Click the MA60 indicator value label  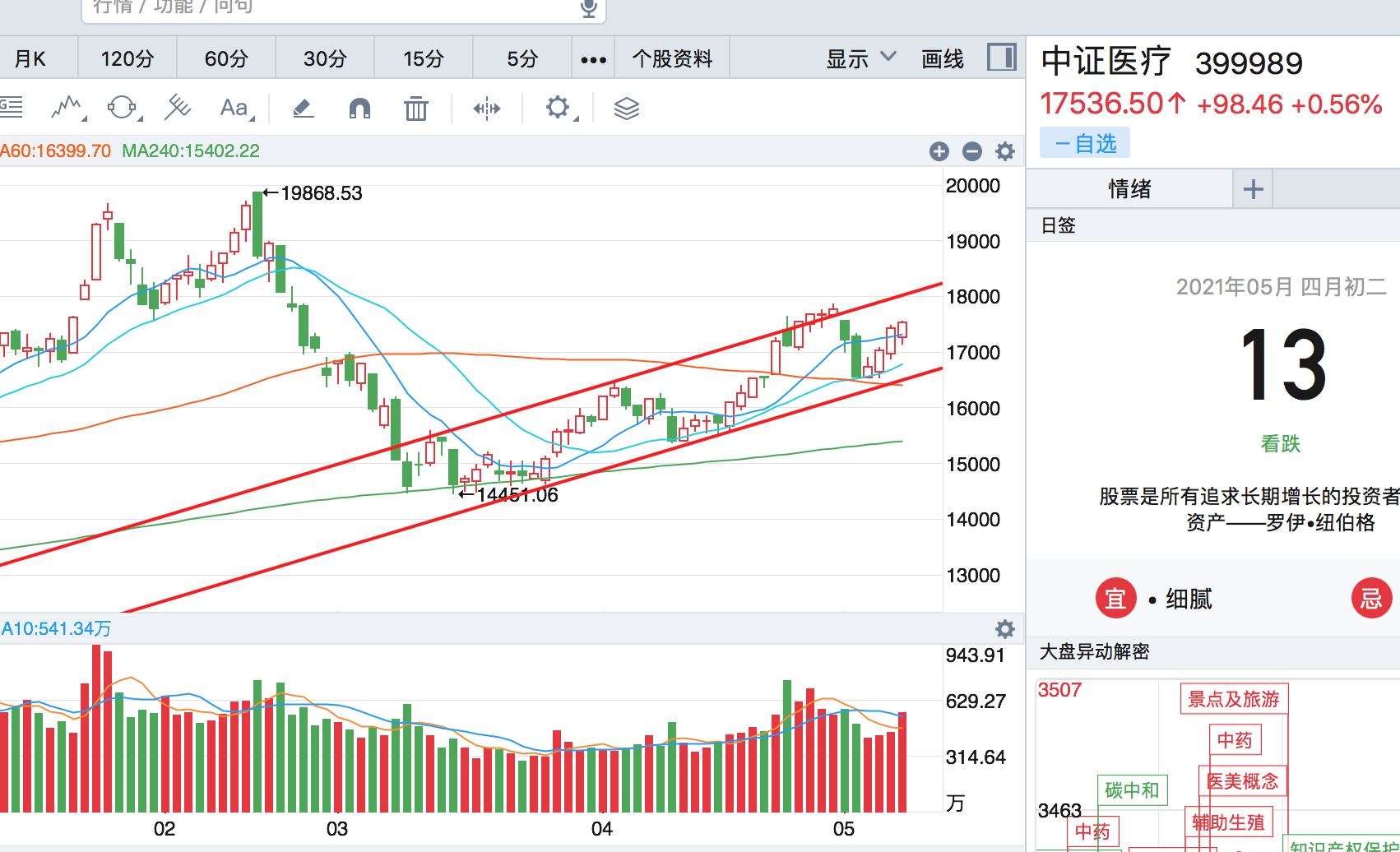coord(55,151)
